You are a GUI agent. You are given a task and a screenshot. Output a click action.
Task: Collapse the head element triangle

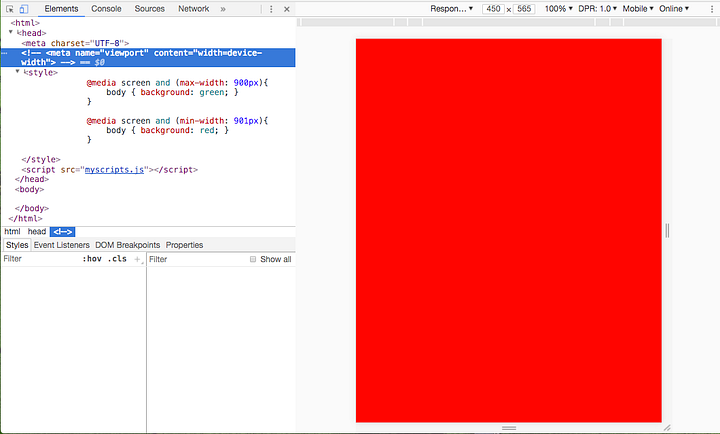[11, 32]
